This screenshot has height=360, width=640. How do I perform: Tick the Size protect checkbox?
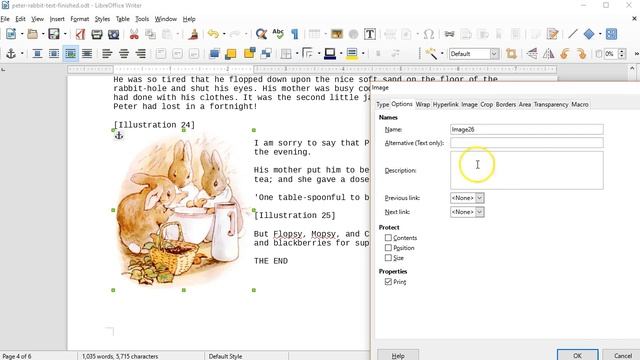(388, 258)
